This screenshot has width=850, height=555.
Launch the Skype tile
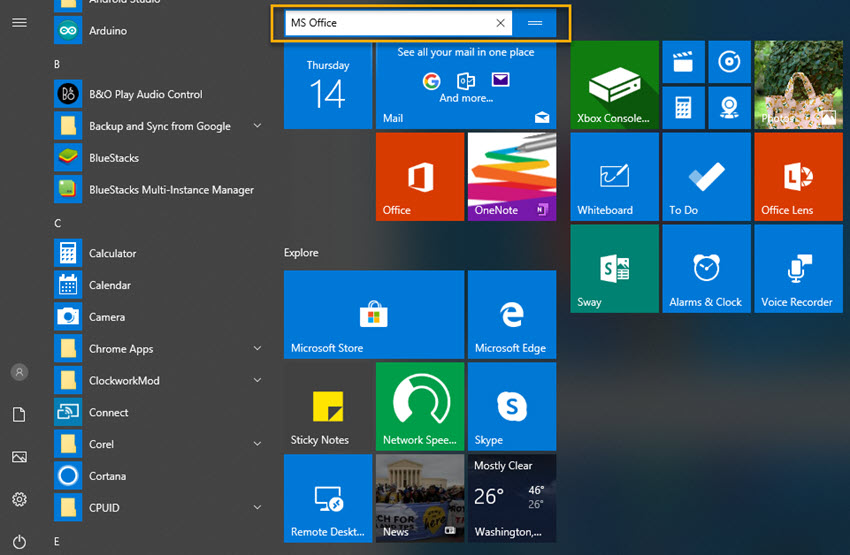click(512, 406)
